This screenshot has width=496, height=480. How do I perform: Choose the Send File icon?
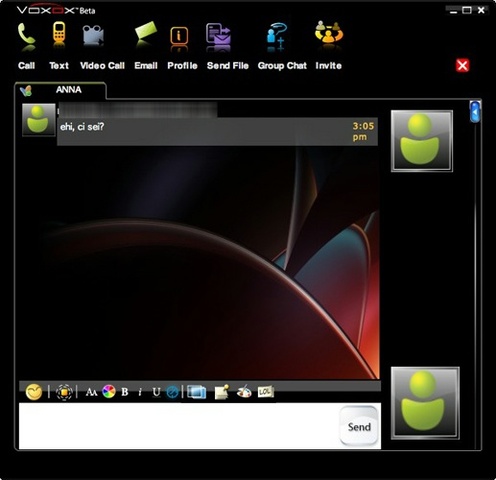click(218, 34)
